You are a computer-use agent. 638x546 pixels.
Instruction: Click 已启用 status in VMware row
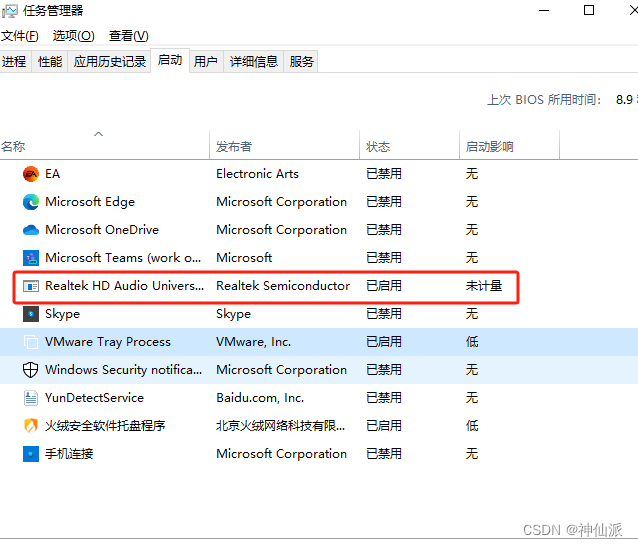coord(384,342)
